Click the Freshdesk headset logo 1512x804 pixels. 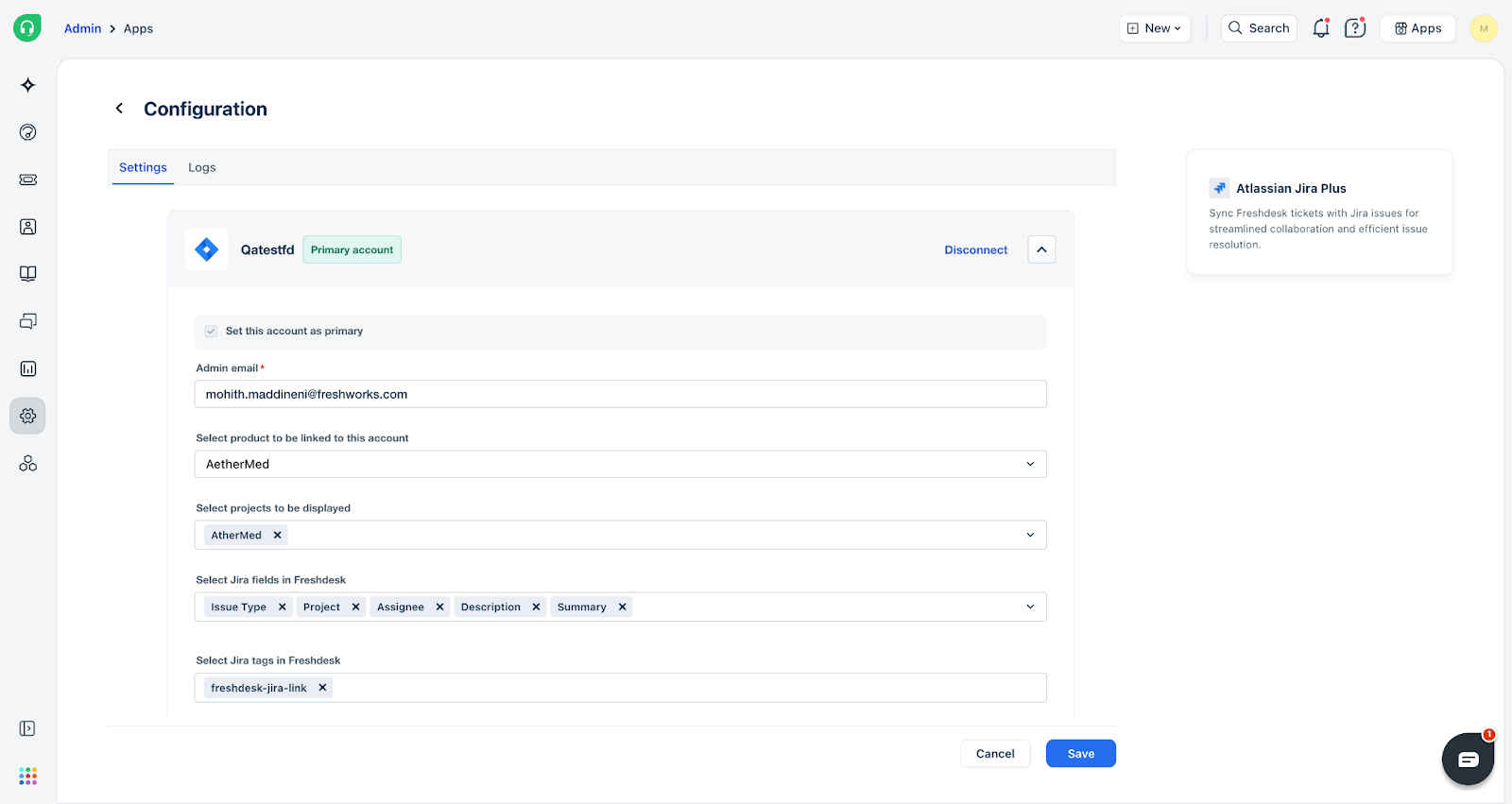27,28
